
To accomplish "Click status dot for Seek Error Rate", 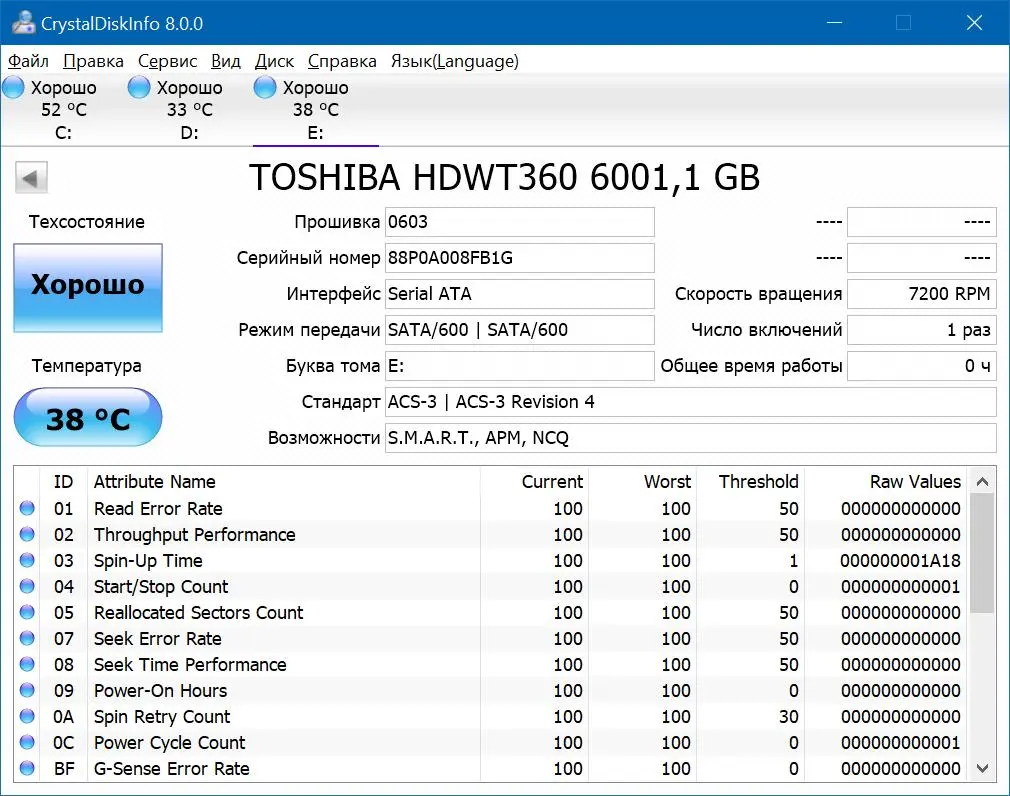I will [x=27, y=638].
